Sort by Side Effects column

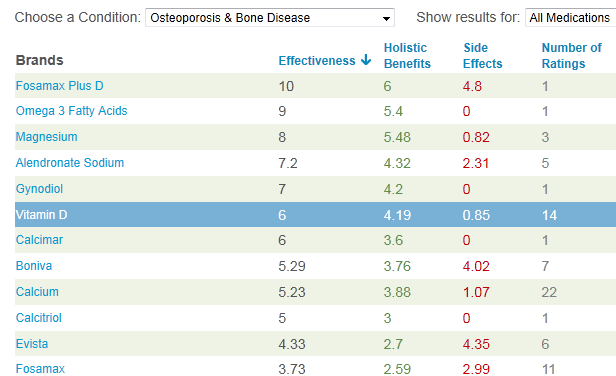pos(482,56)
